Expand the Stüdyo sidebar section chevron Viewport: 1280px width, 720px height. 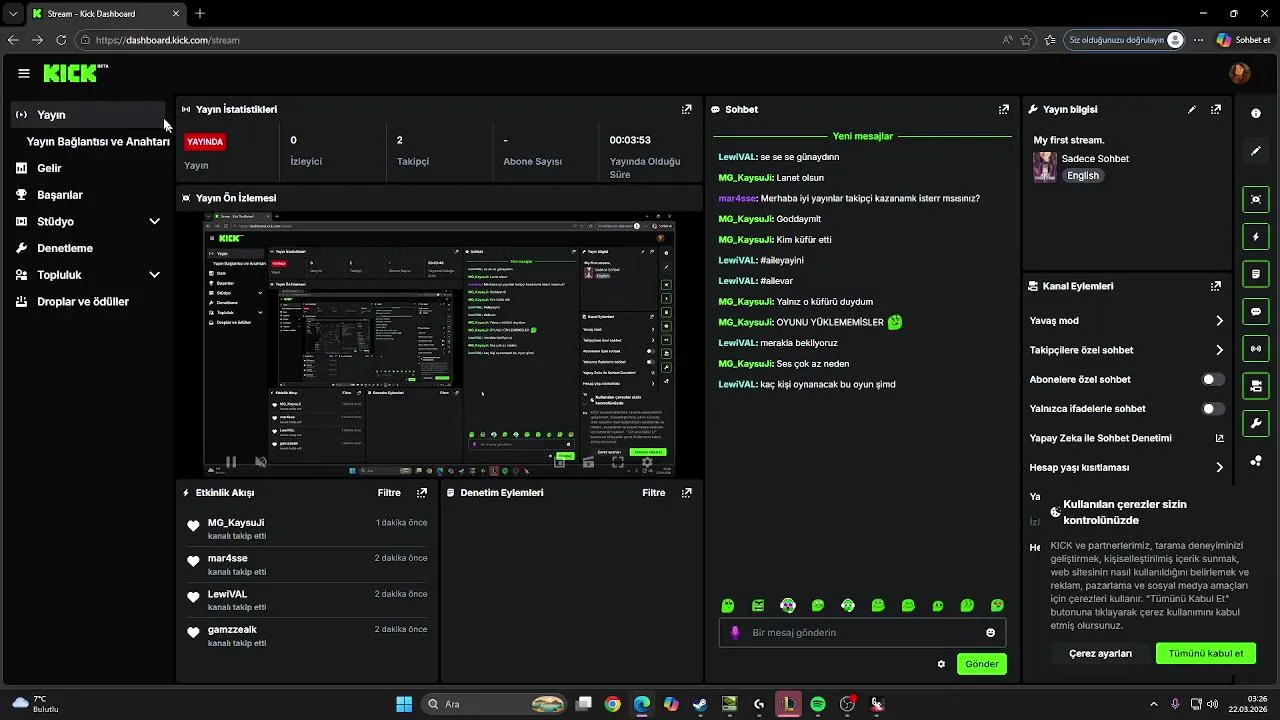(x=155, y=222)
